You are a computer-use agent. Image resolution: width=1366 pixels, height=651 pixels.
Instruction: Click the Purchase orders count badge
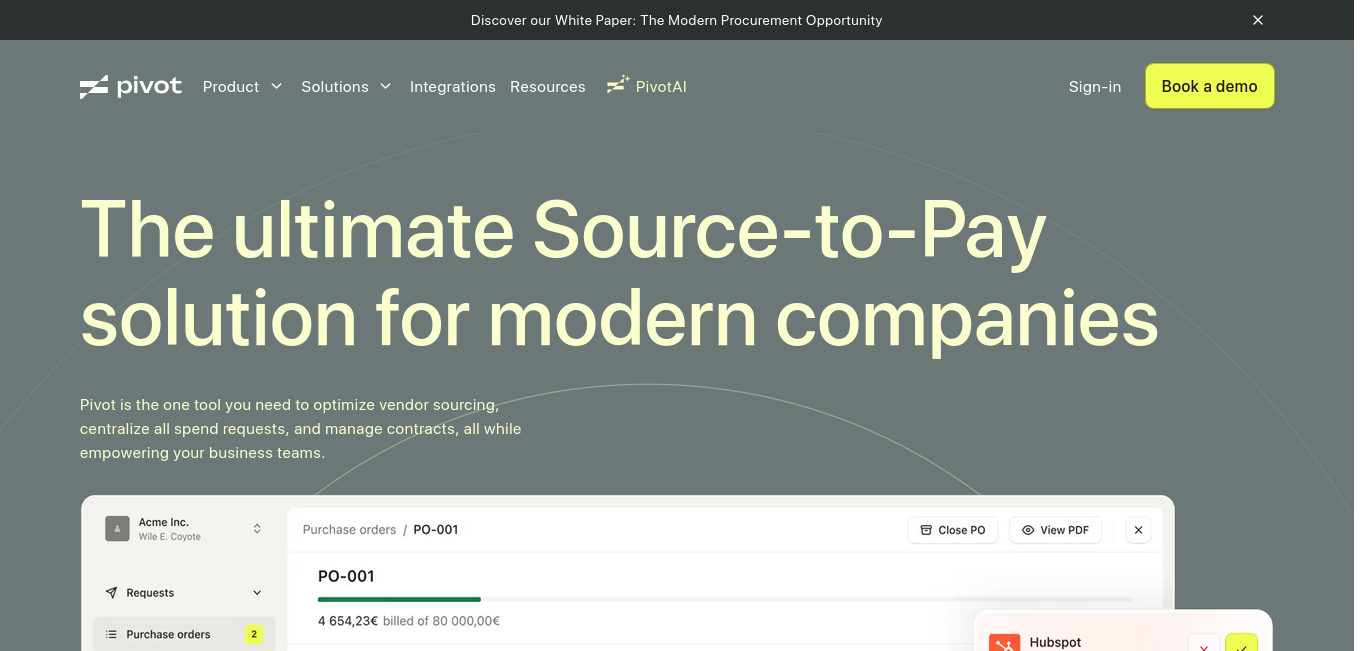(254, 634)
